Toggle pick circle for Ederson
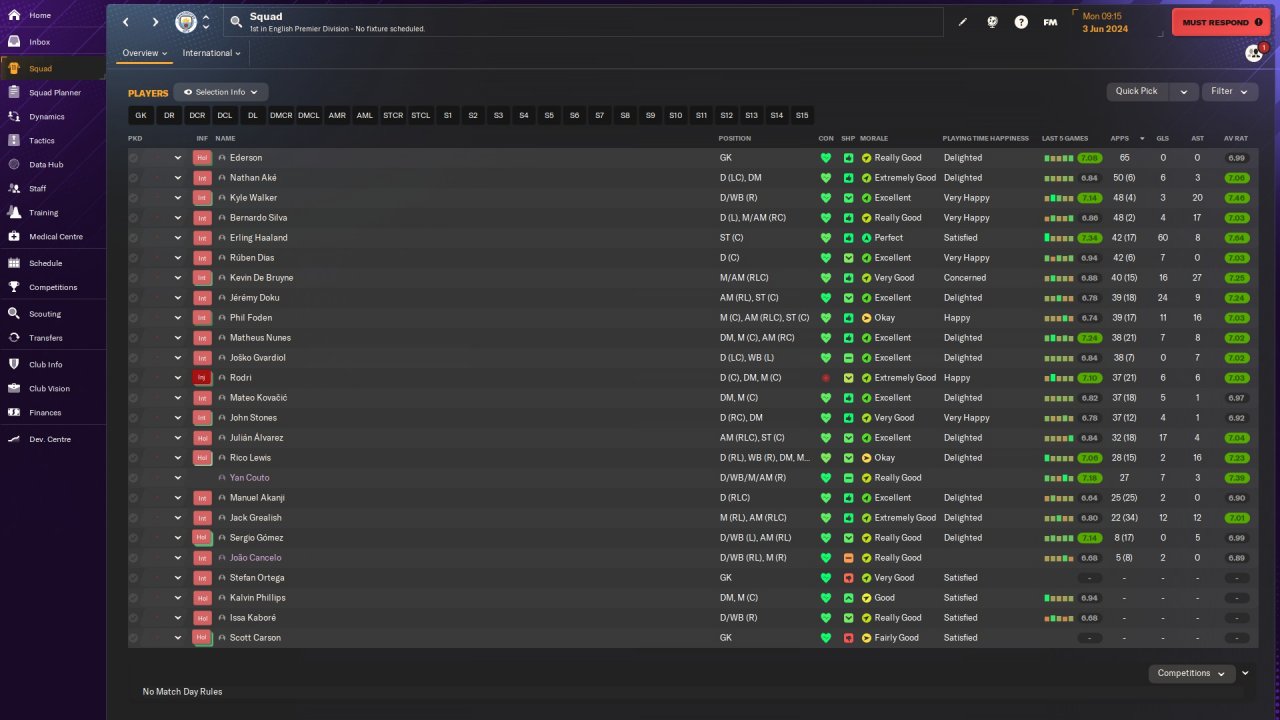Screen dimensions: 1280x720 point(134,158)
